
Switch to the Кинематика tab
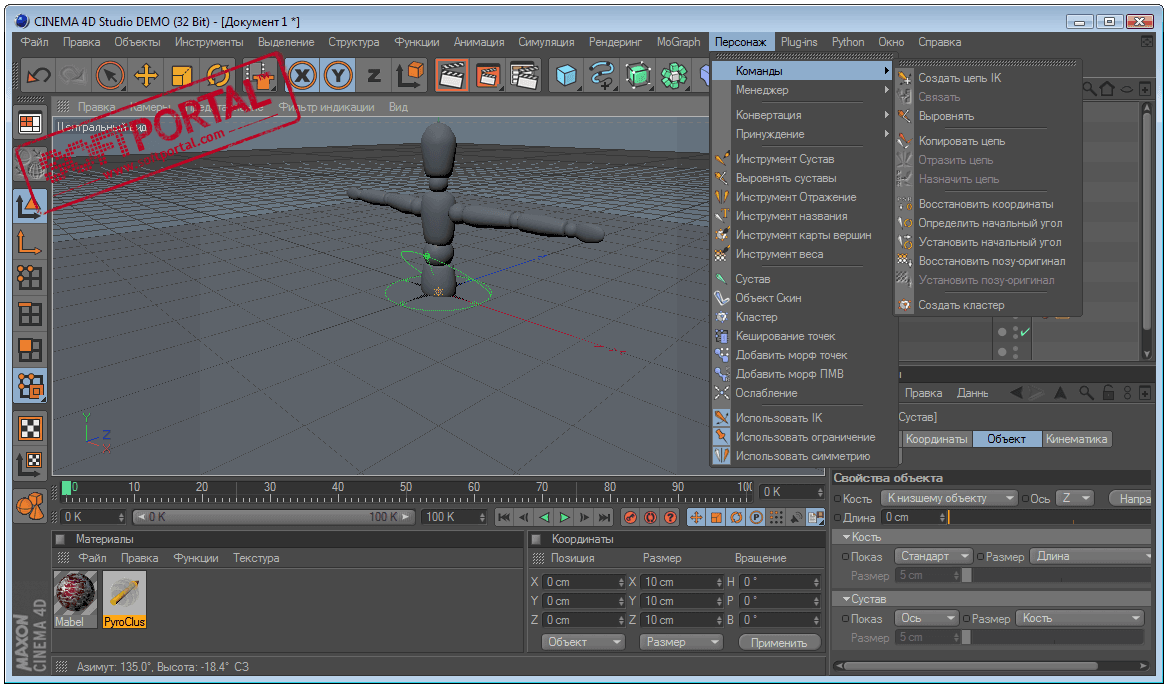point(1076,439)
